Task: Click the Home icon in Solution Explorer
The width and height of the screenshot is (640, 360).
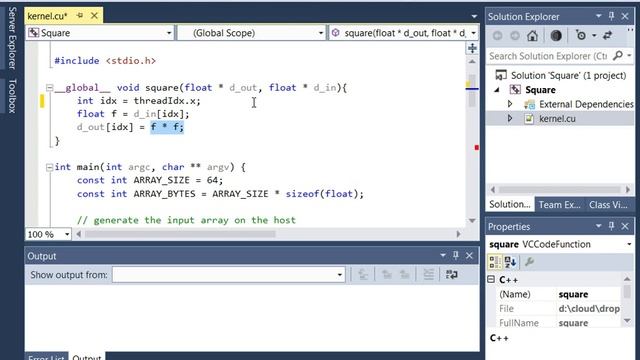Action: click(x=532, y=36)
